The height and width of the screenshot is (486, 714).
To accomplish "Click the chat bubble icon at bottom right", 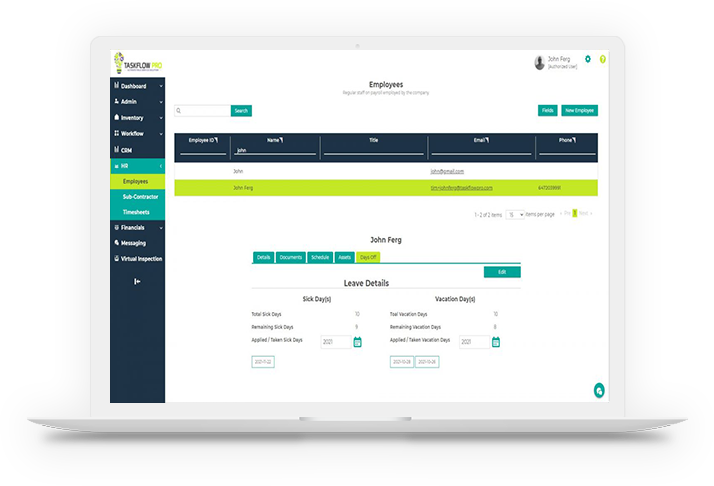I will (x=598, y=390).
